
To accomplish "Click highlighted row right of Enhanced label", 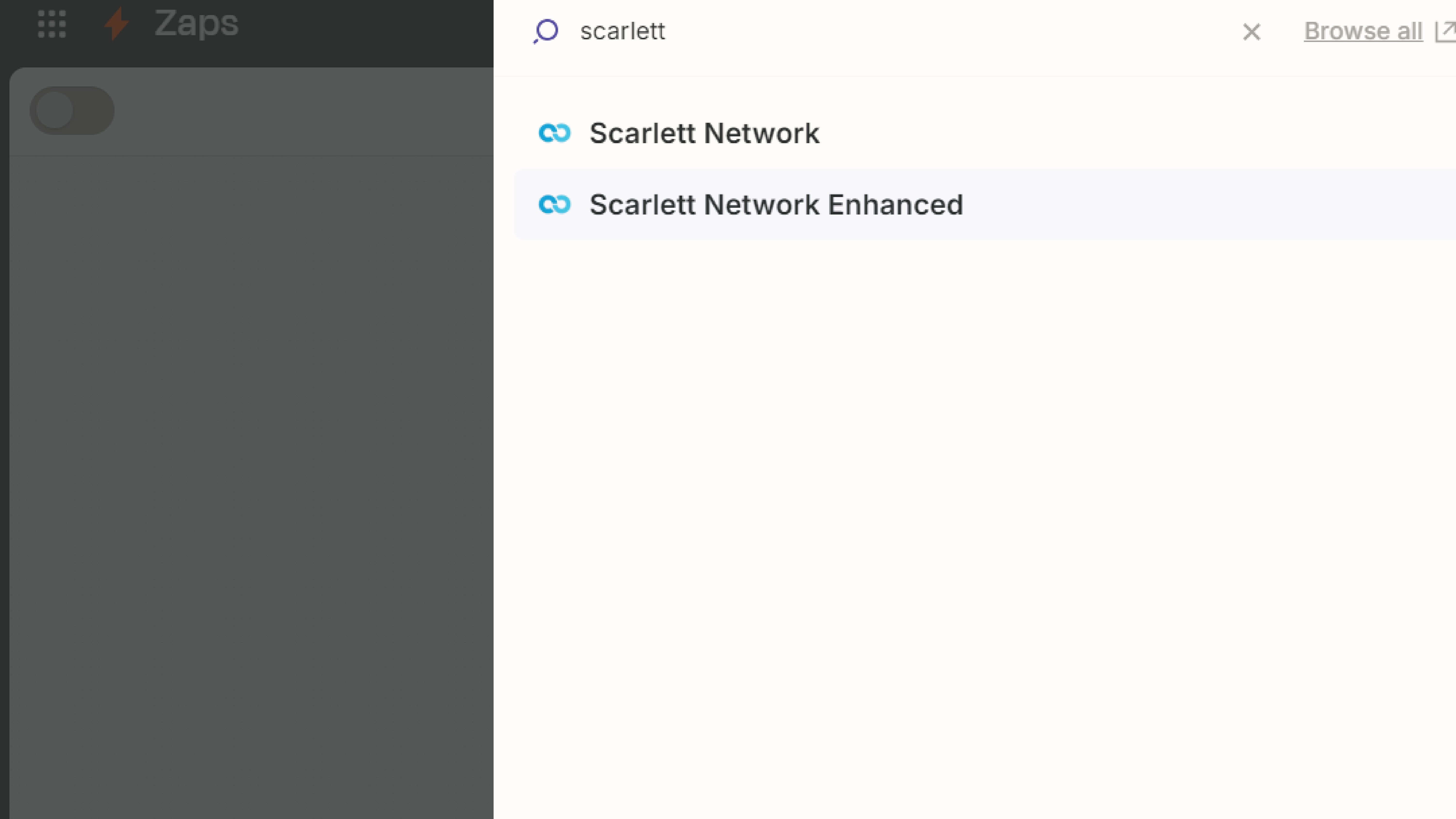I will tap(1187, 205).
